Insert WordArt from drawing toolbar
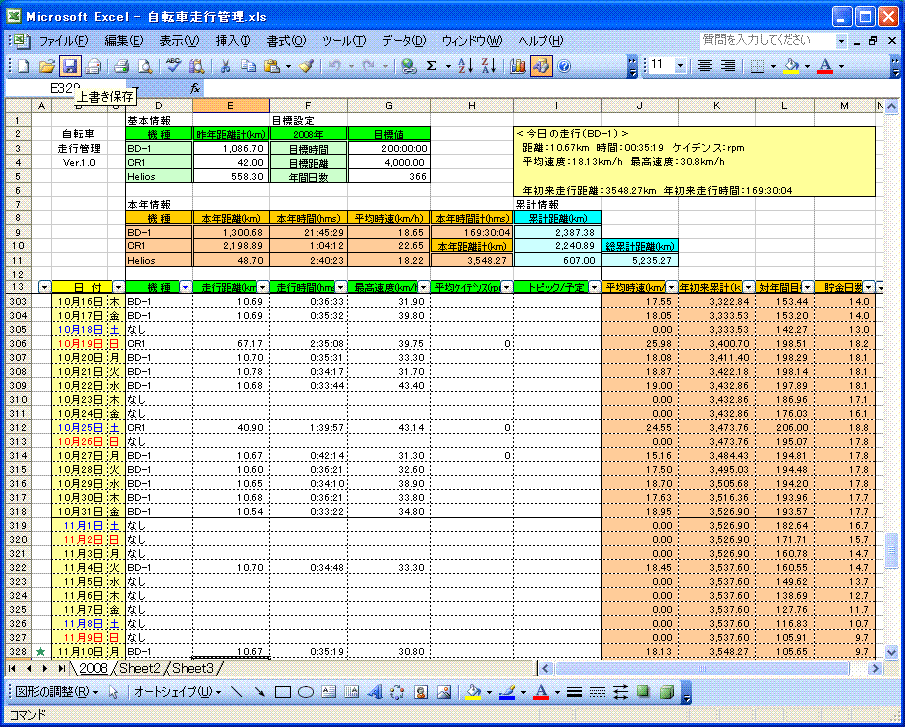Image resolution: width=905 pixels, height=727 pixels. [375, 692]
